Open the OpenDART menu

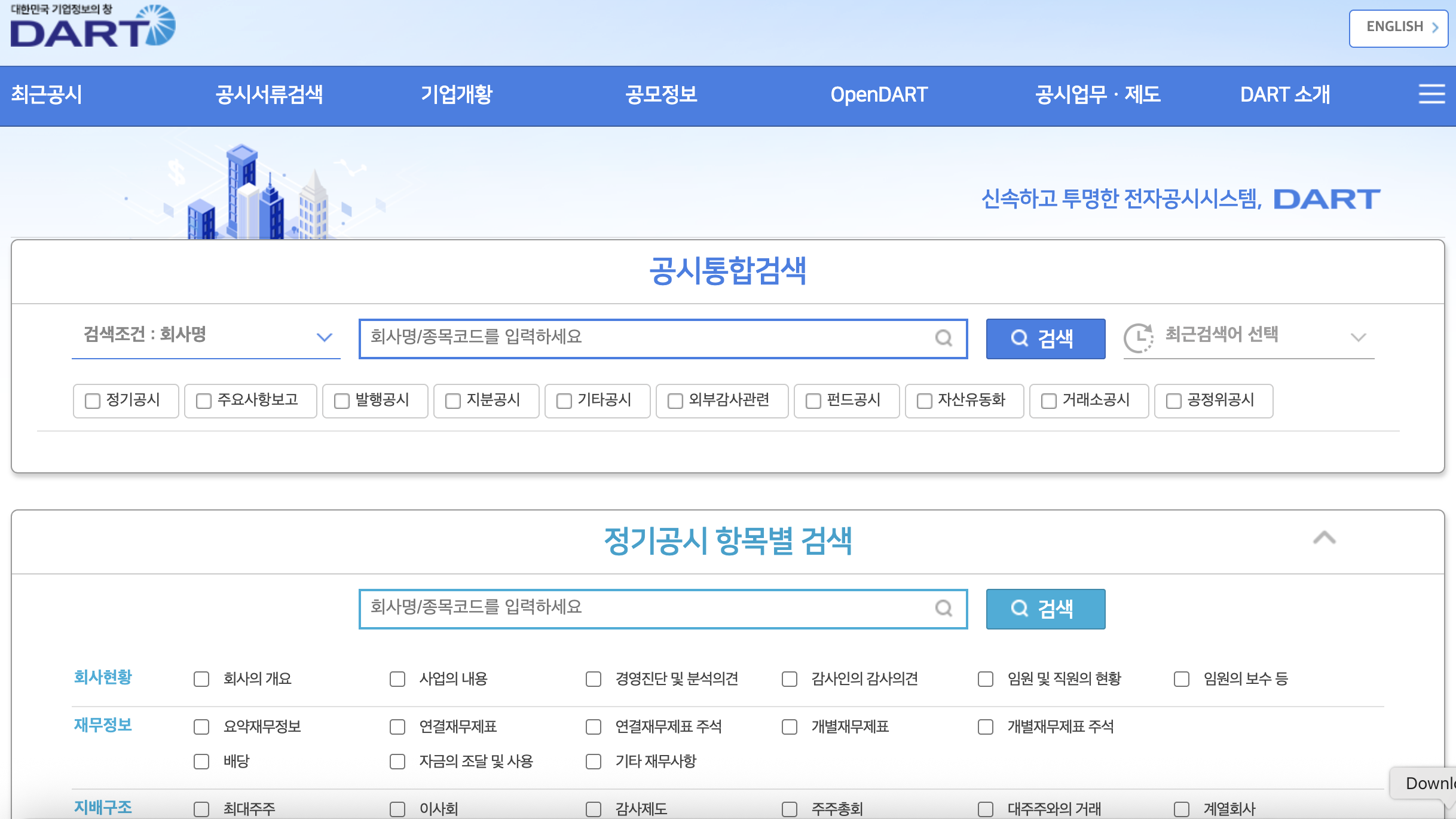(879, 94)
